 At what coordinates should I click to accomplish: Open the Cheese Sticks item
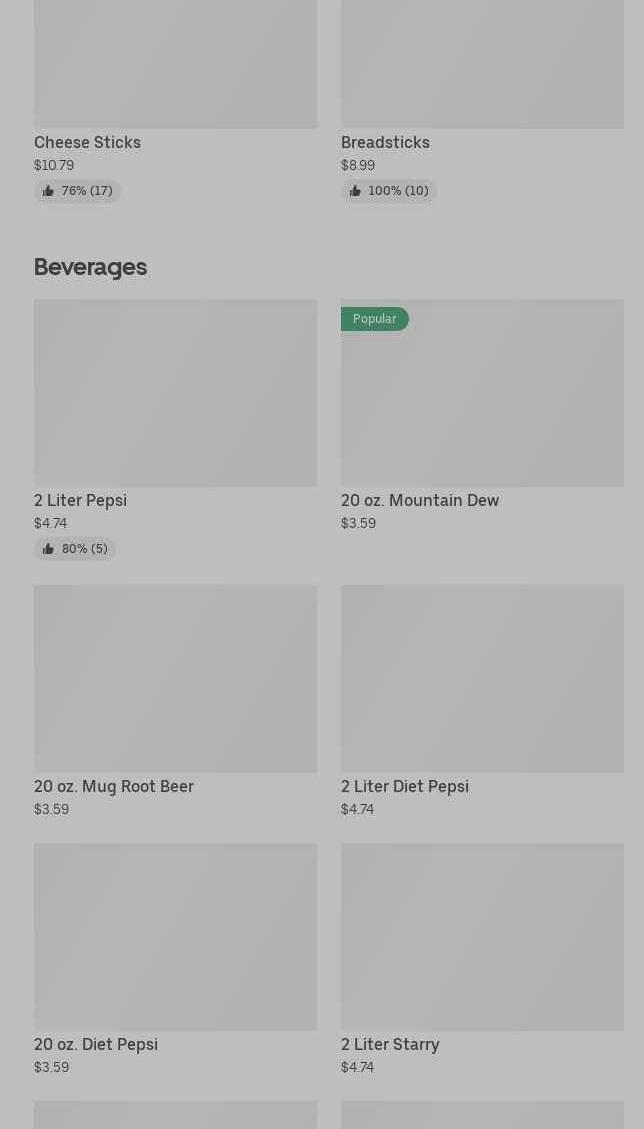coord(87,143)
